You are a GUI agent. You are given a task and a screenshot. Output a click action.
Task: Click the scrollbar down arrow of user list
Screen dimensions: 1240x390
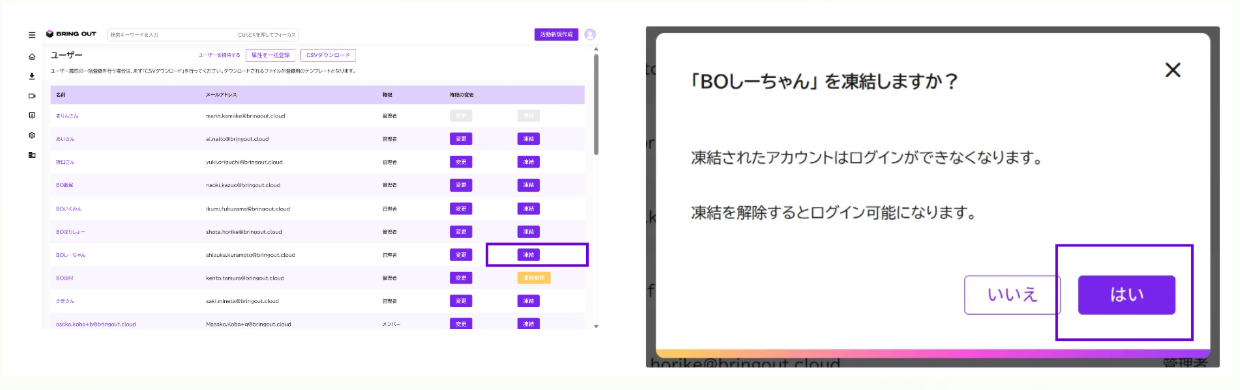596,326
